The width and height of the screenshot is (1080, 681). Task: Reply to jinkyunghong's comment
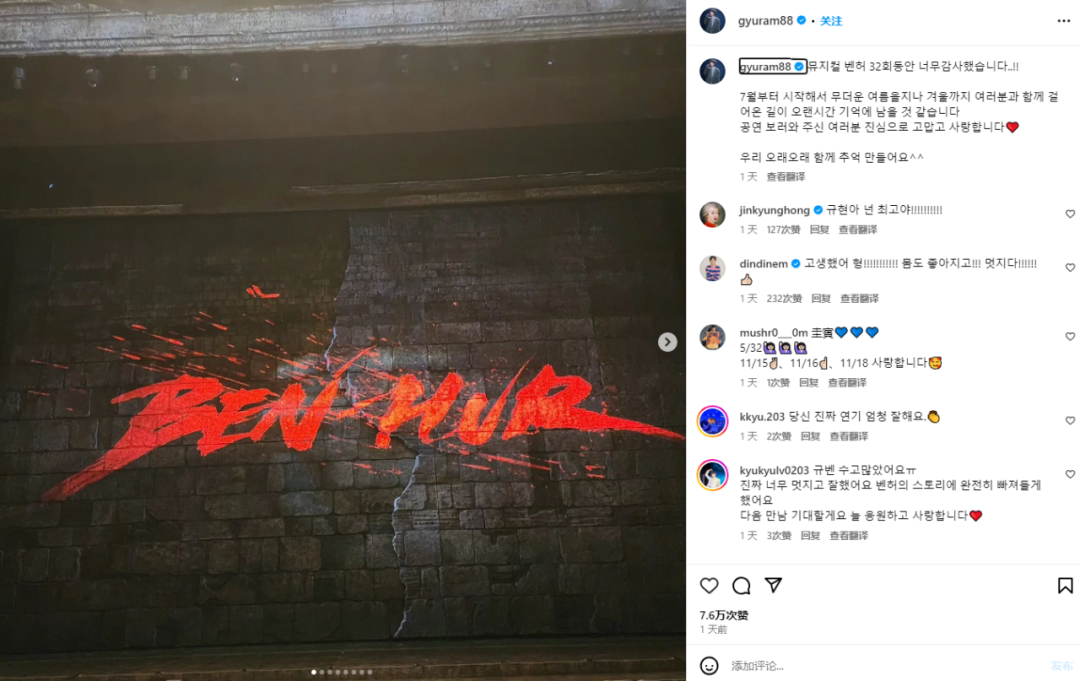click(x=819, y=229)
